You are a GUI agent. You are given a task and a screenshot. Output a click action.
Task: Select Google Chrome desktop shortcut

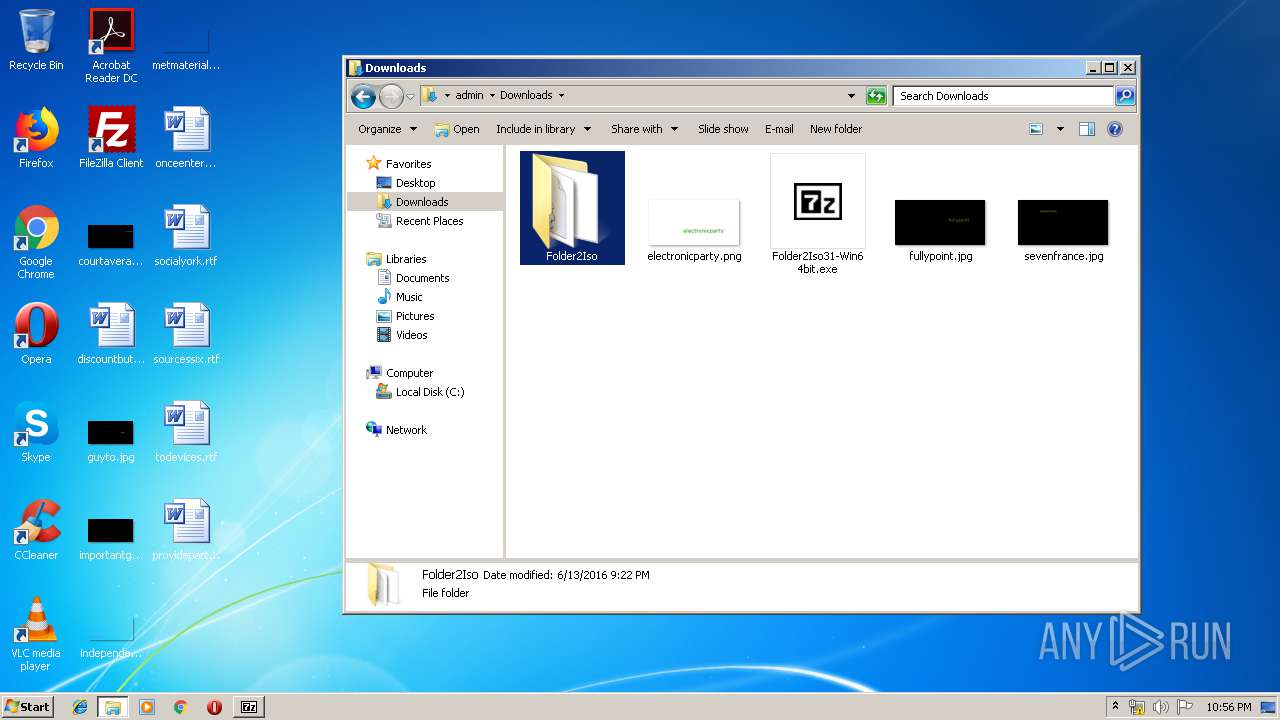36,242
